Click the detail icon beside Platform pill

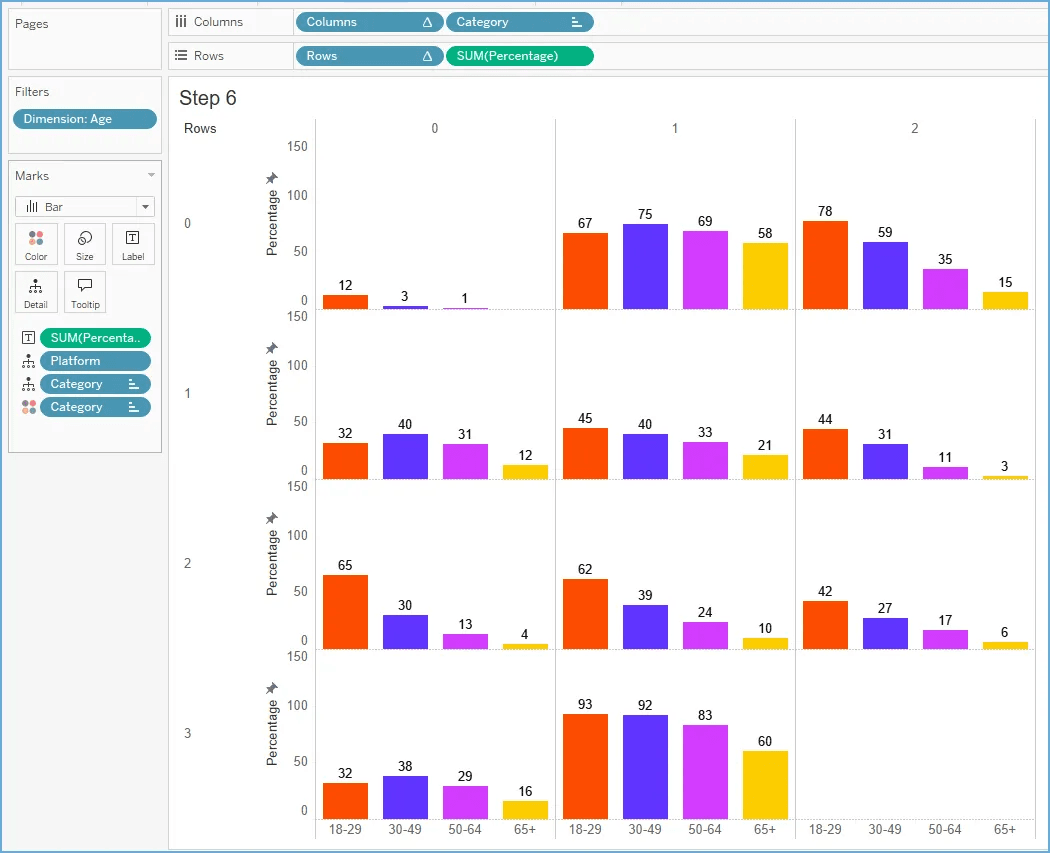[28, 361]
